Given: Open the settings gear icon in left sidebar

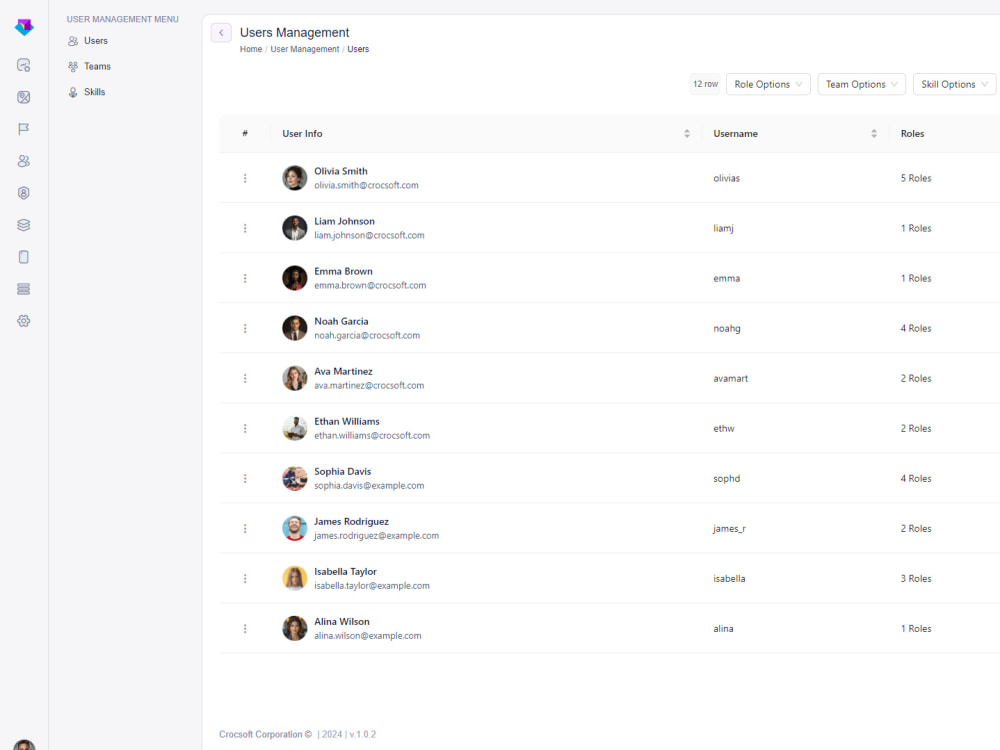Looking at the screenshot, I should [x=24, y=321].
